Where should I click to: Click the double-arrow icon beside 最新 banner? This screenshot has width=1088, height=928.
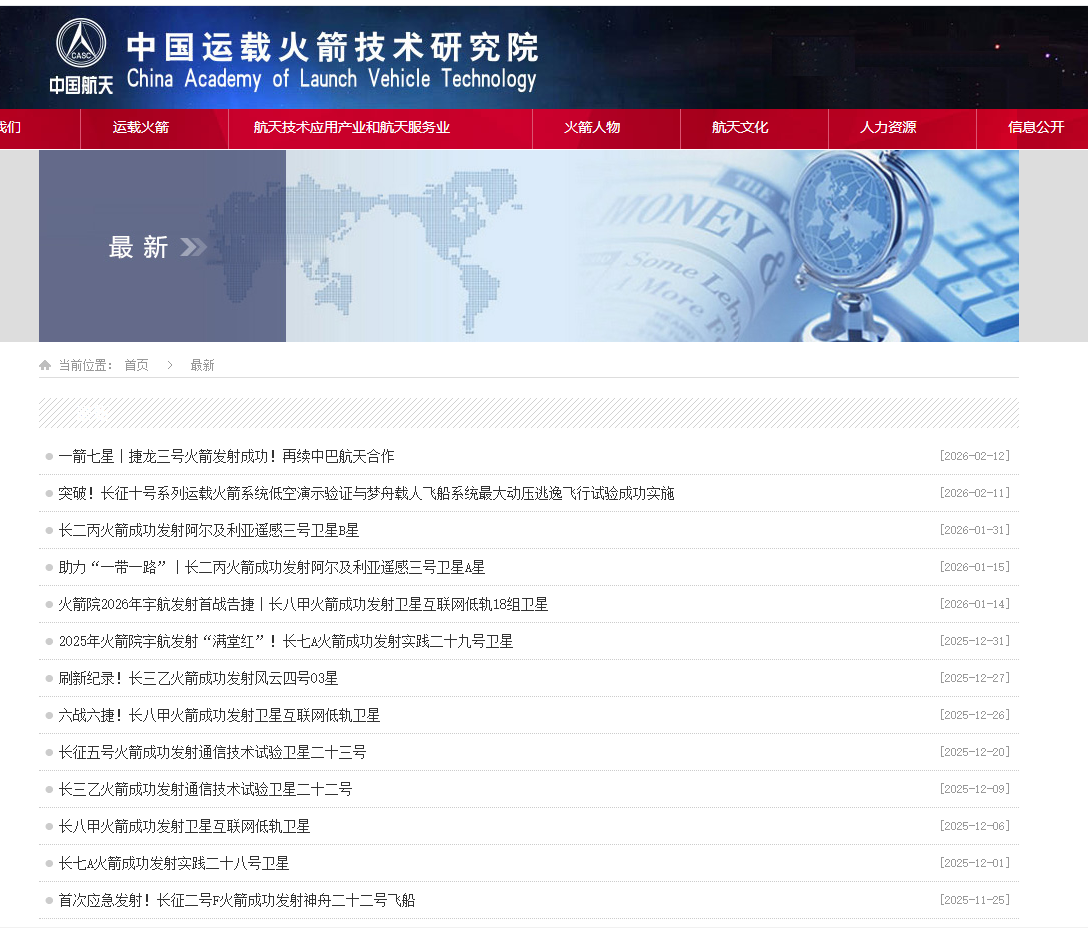(x=194, y=247)
